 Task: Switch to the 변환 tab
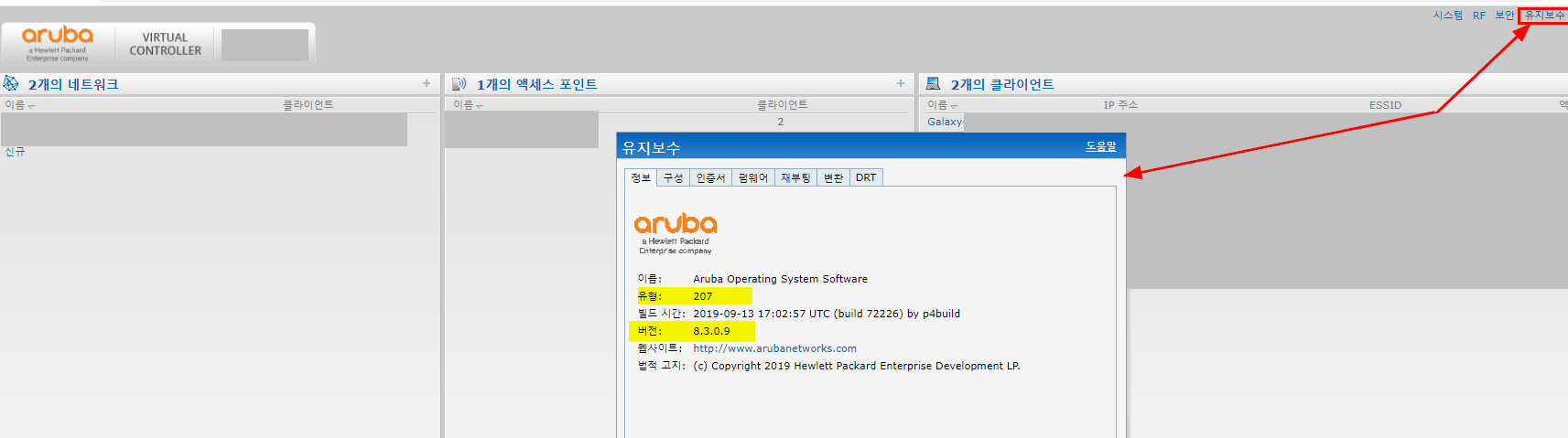pos(833,177)
